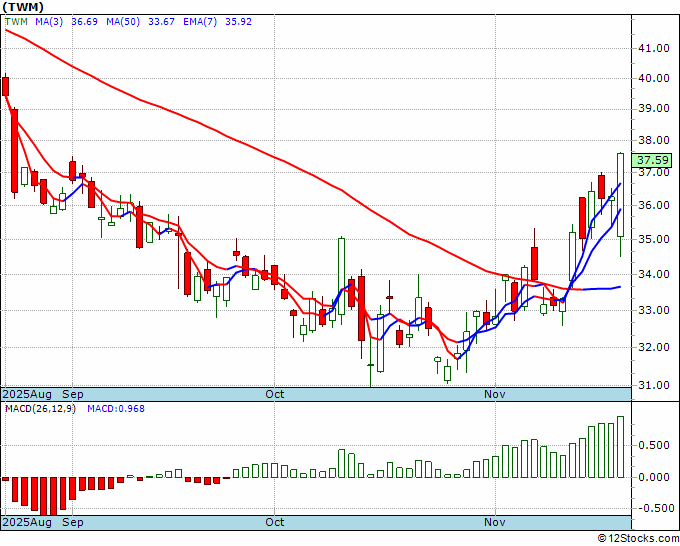Click the EMA(7) legend label

[x=200, y=22]
